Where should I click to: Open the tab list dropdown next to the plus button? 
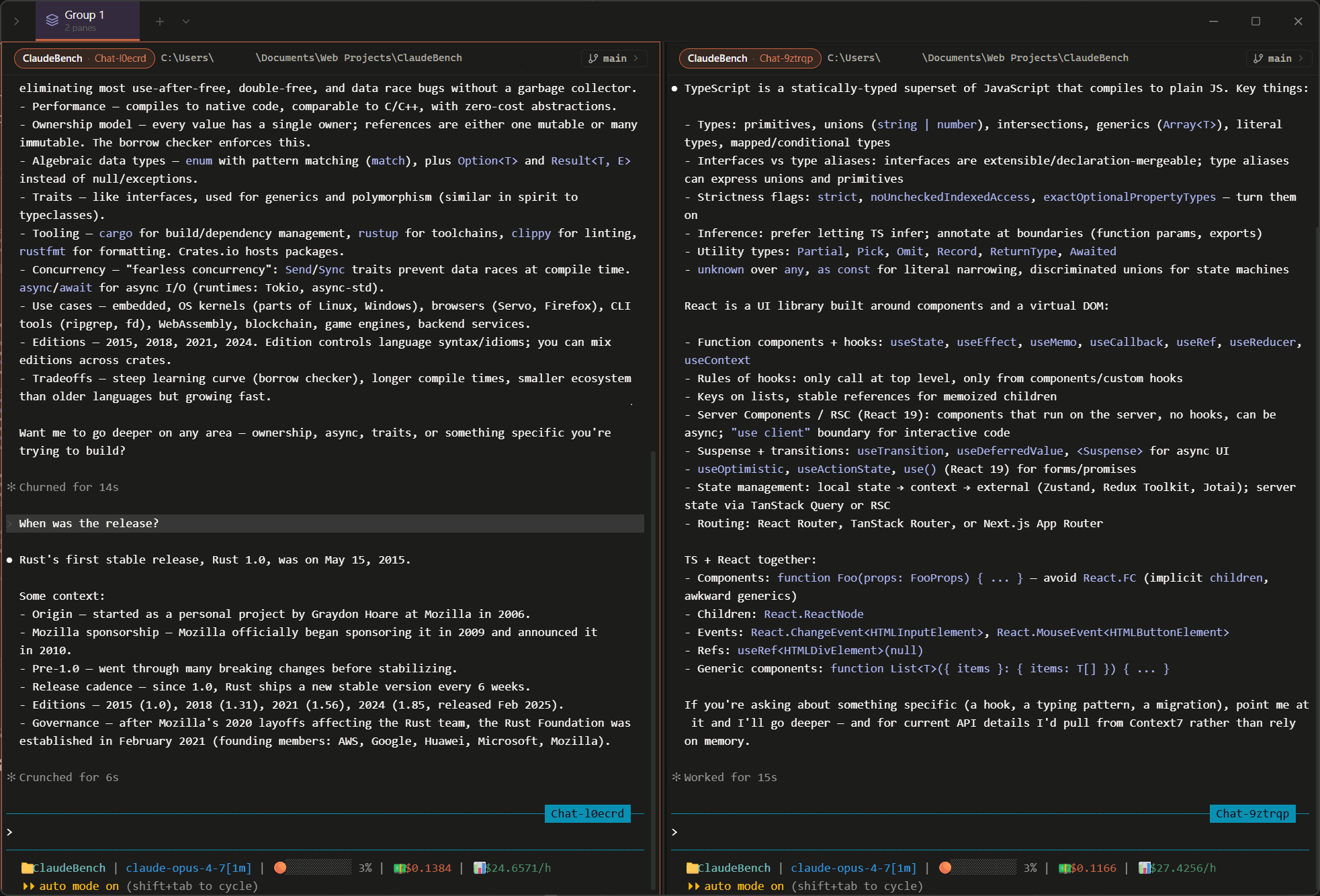click(x=186, y=21)
